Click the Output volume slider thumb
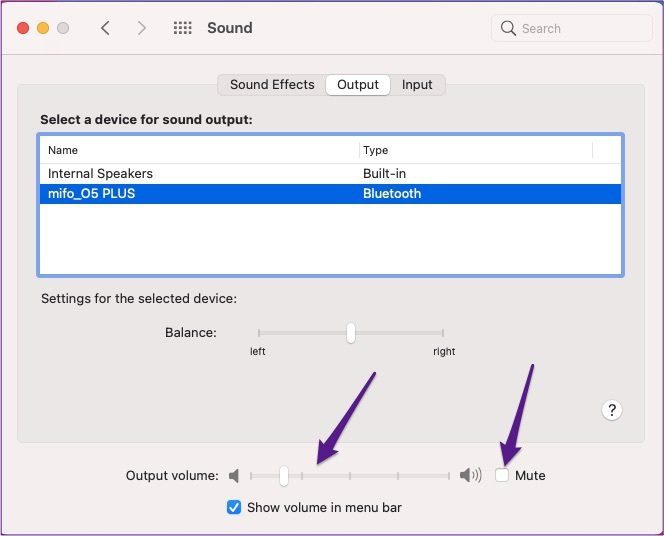664x536 pixels. click(284, 475)
